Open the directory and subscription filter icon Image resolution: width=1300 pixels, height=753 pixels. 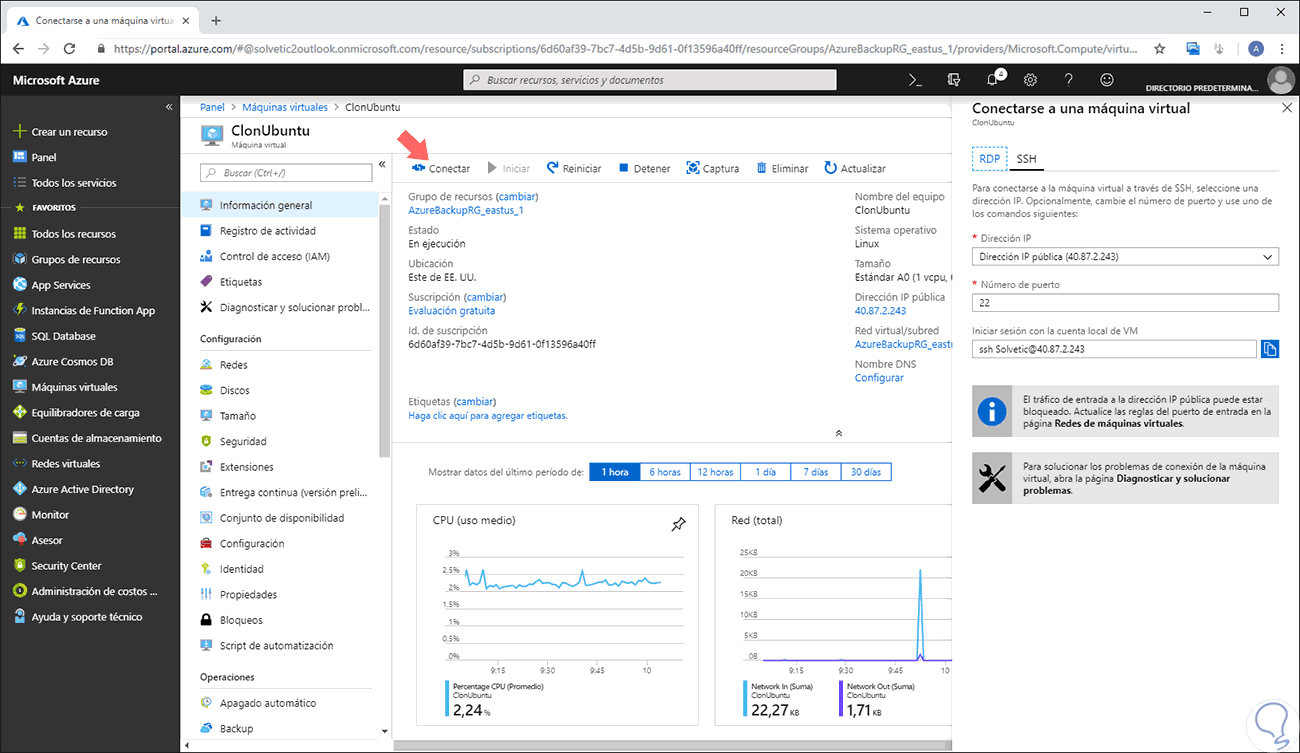[954, 80]
